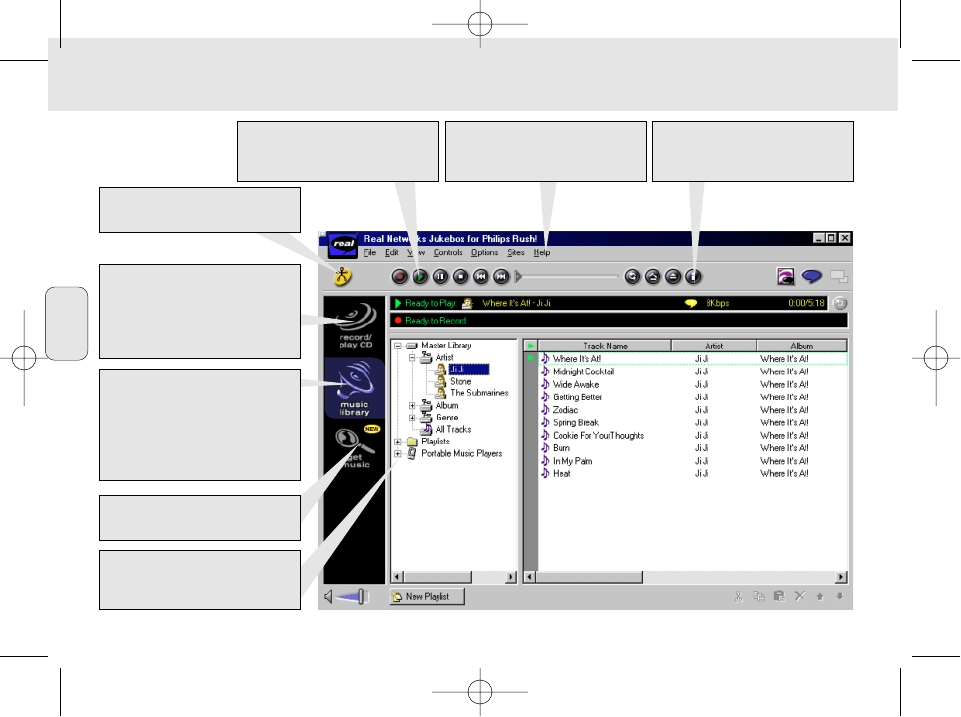Skip to next track button
Viewport: 961px width, 717px height.
point(501,277)
